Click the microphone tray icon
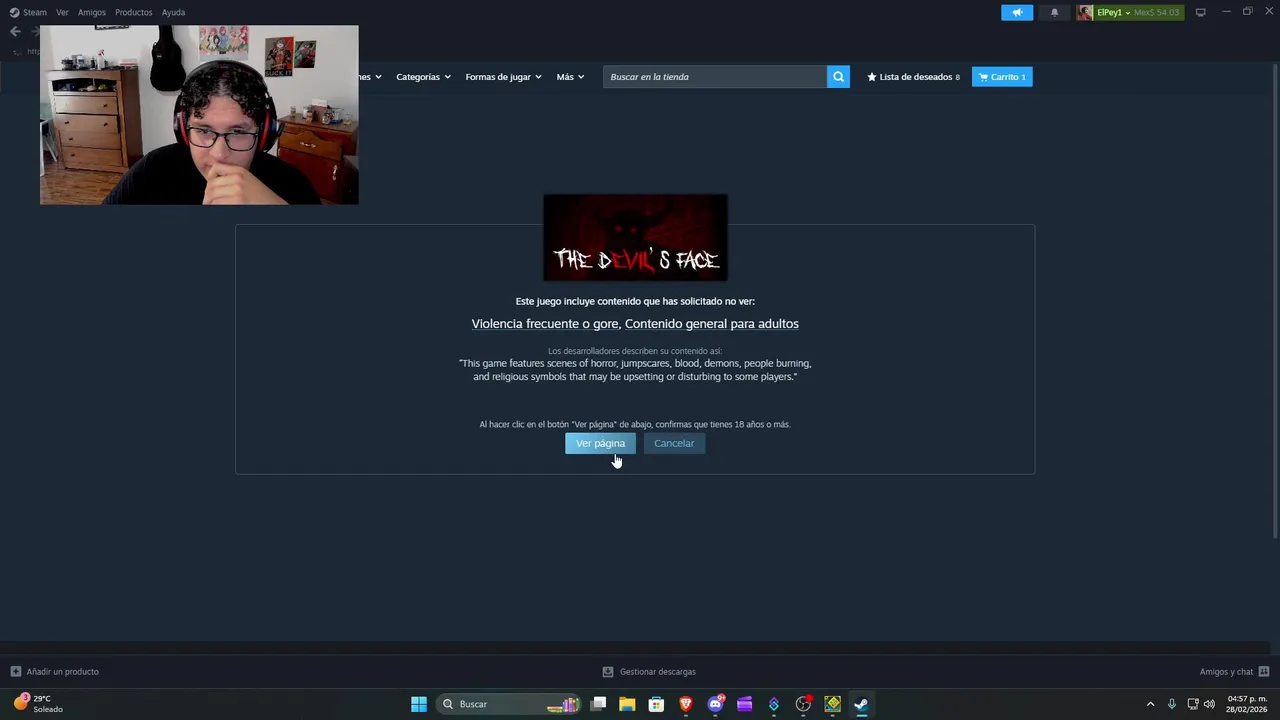1280x720 pixels. [x=1172, y=704]
